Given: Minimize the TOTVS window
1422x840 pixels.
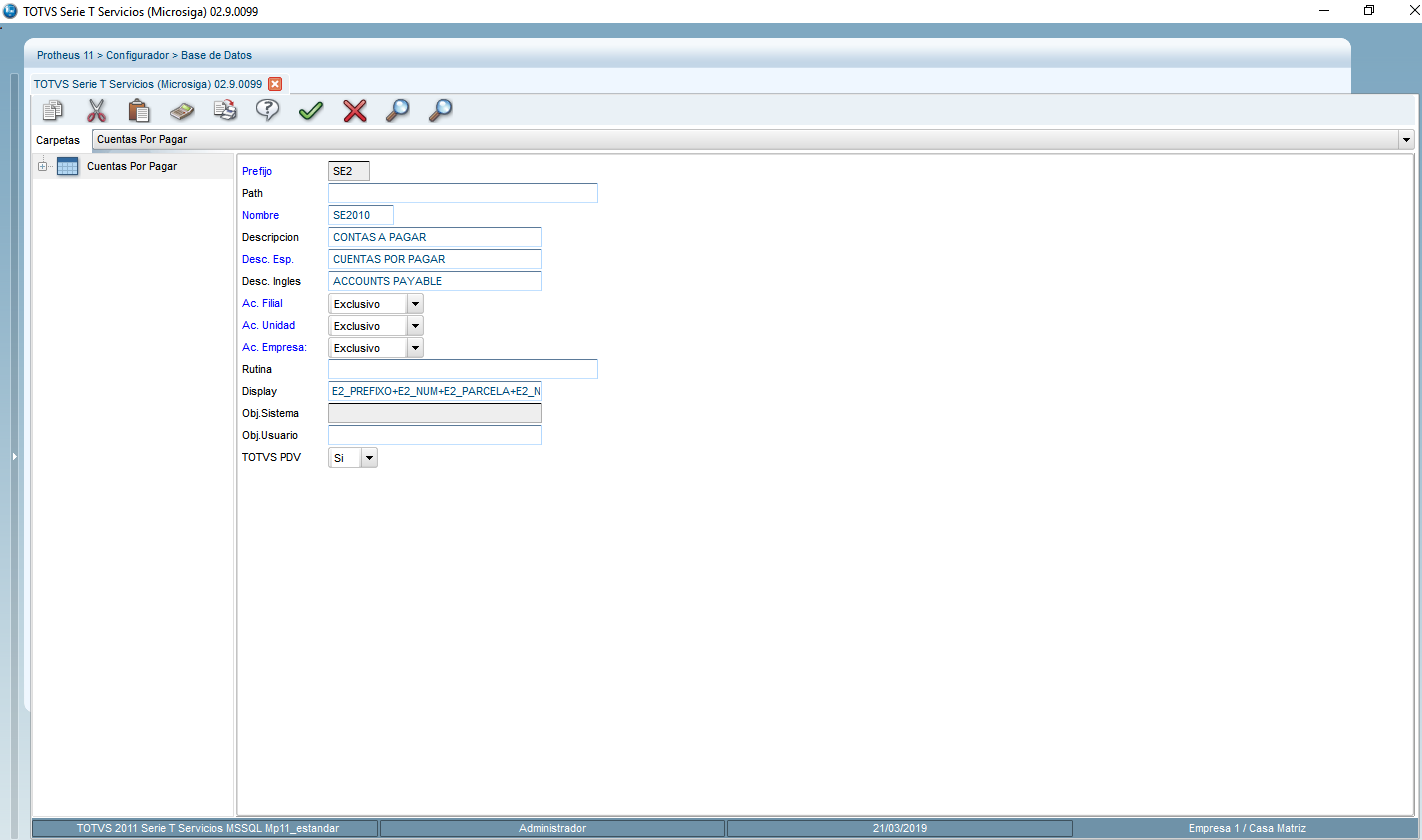Looking at the screenshot, I should [1323, 10].
